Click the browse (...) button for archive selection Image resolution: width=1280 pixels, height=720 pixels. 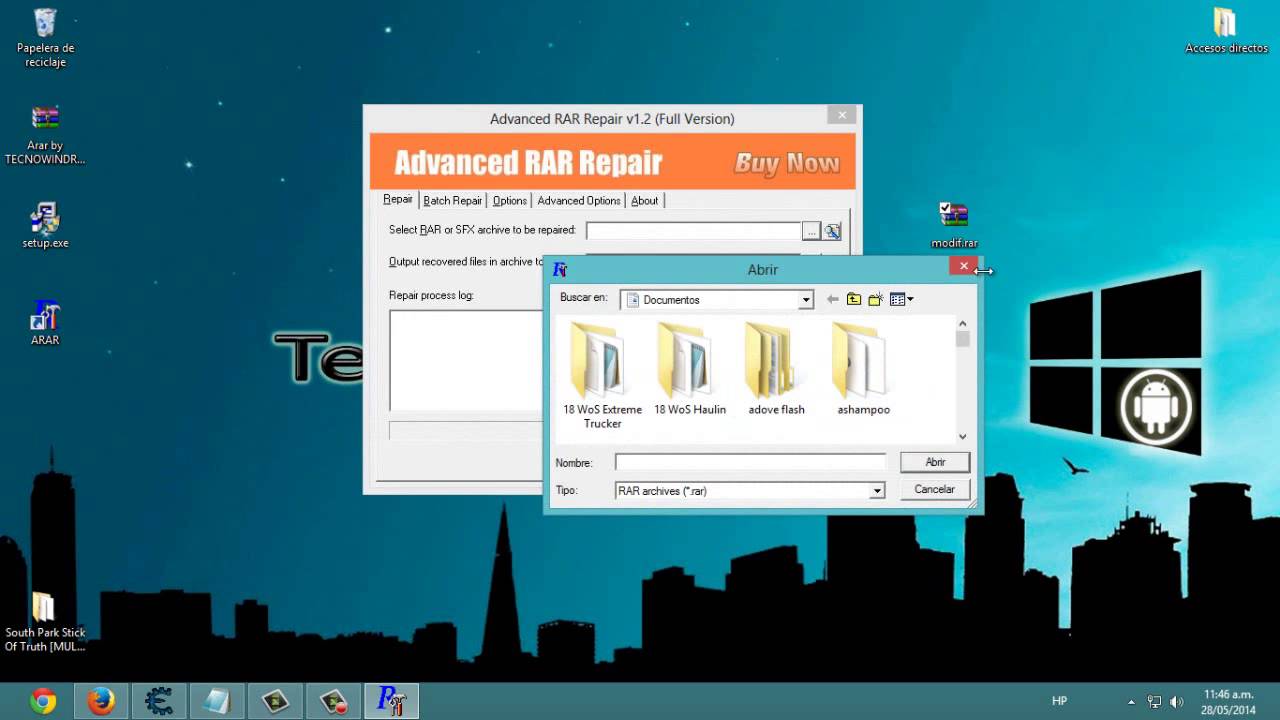point(811,231)
